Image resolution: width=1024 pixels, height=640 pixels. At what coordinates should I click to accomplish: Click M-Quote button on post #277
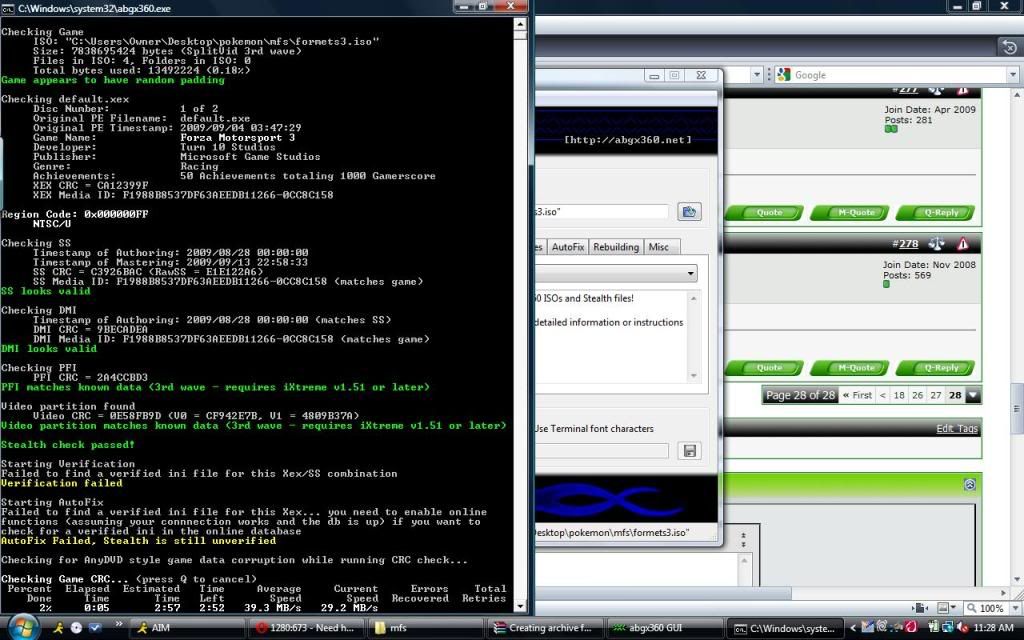tap(850, 212)
